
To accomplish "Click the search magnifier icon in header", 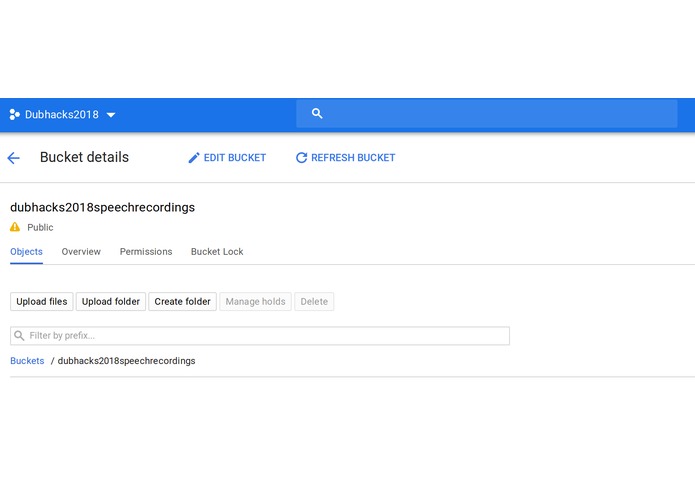I will click(x=317, y=113).
